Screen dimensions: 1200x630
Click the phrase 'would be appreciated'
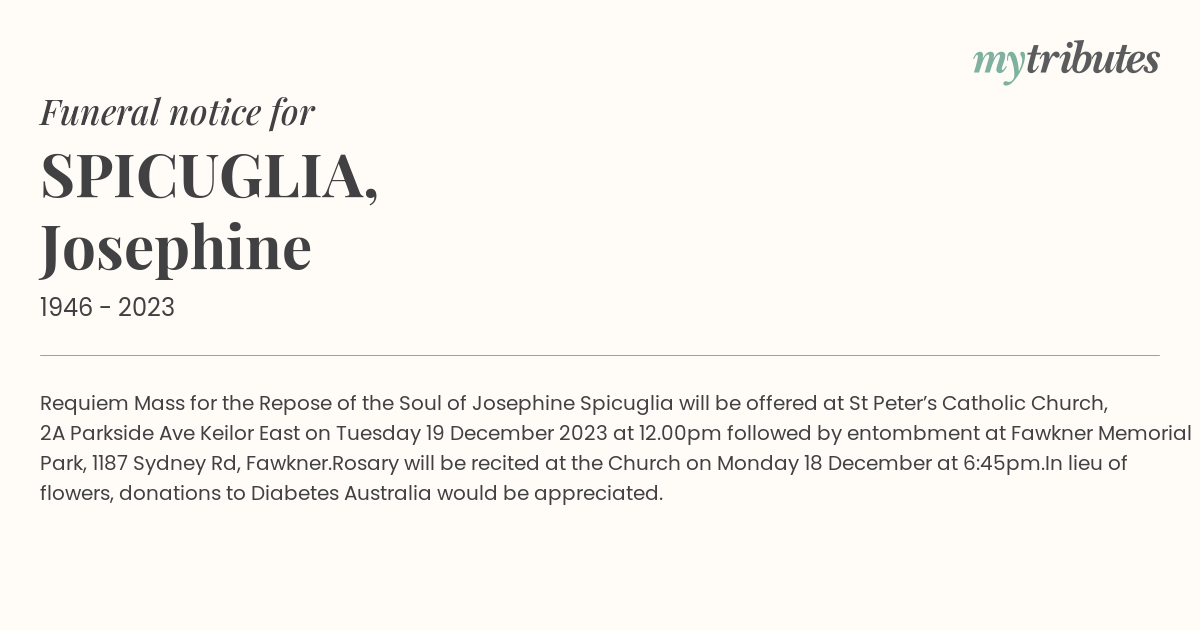click(x=548, y=494)
